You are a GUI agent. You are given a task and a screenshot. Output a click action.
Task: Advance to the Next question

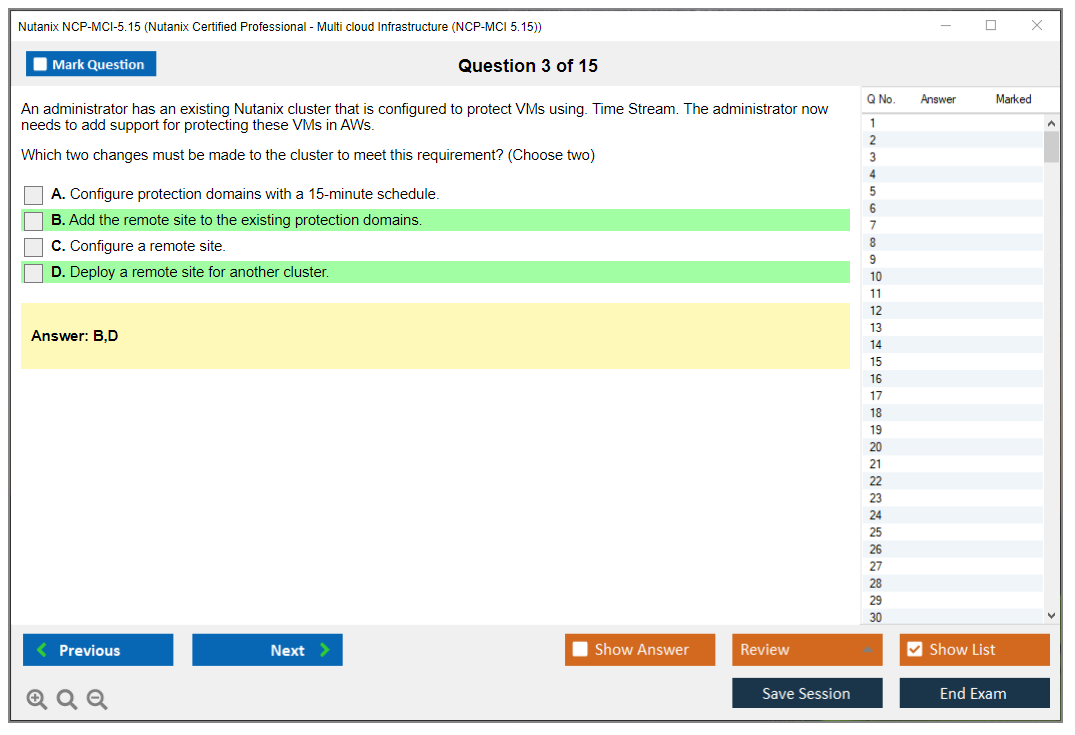pos(267,650)
